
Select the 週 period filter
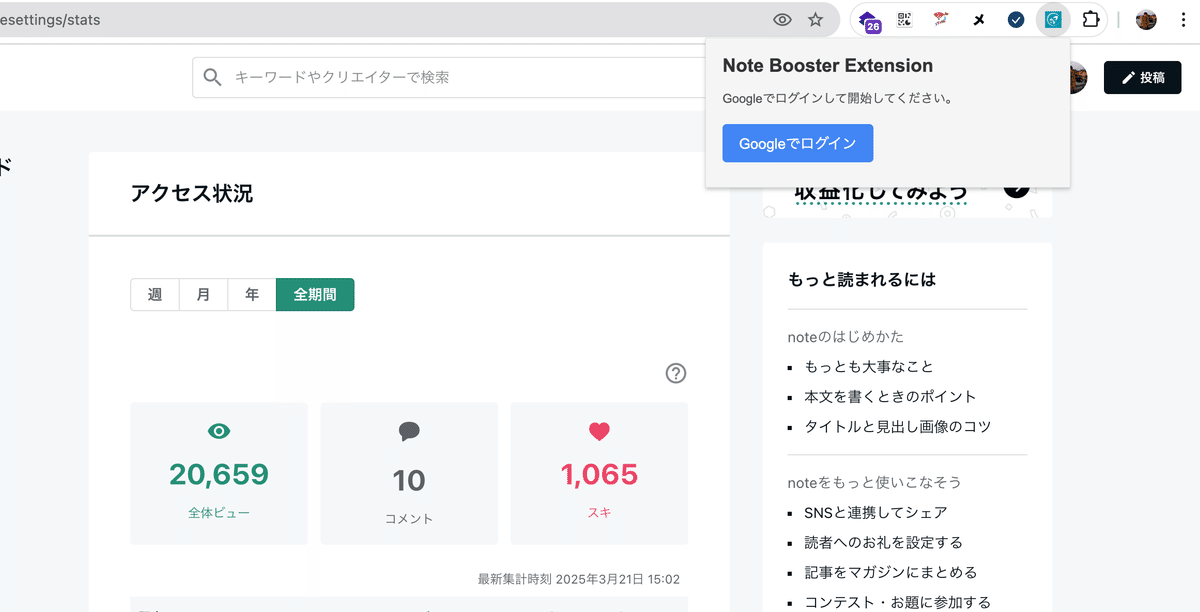click(154, 294)
